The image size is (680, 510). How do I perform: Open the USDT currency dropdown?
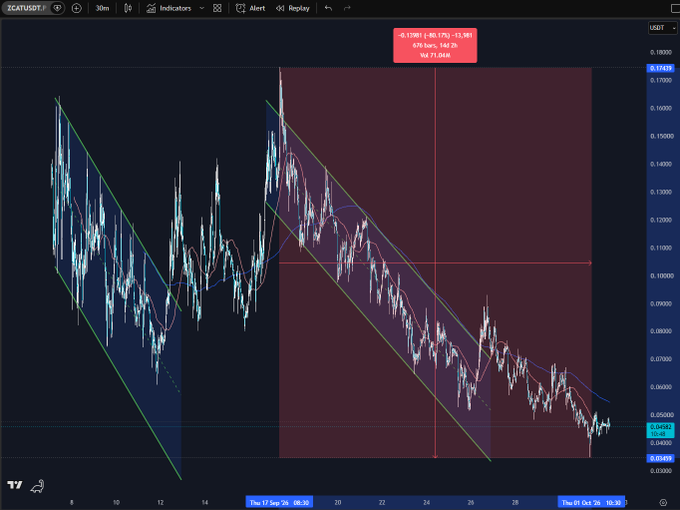pos(662,28)
